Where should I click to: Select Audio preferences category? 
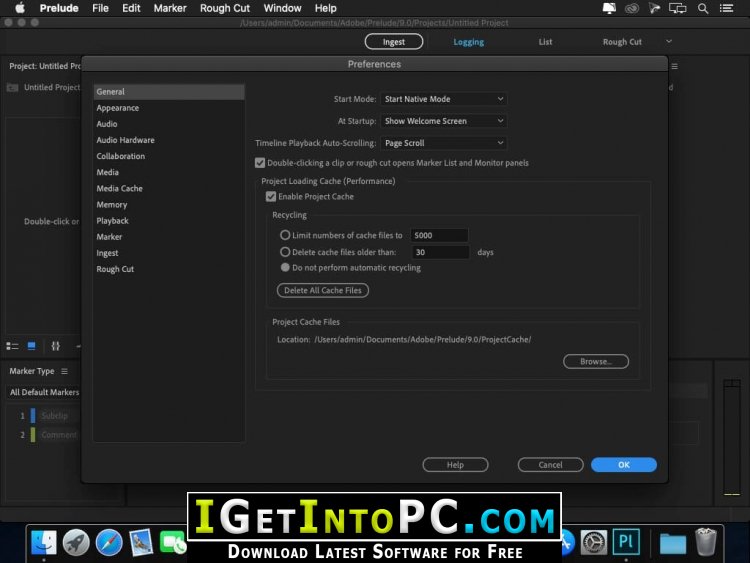tap(169, 124)
